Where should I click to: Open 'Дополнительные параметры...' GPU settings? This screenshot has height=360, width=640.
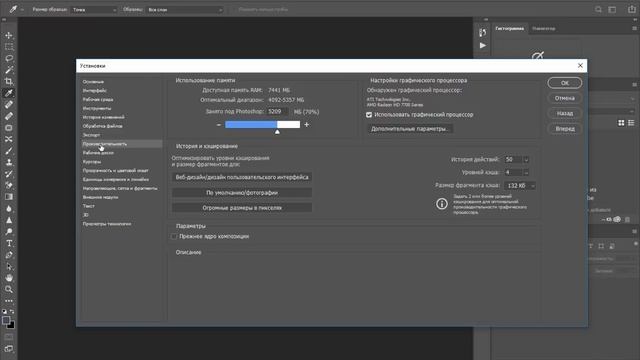[x=410, y=129]
